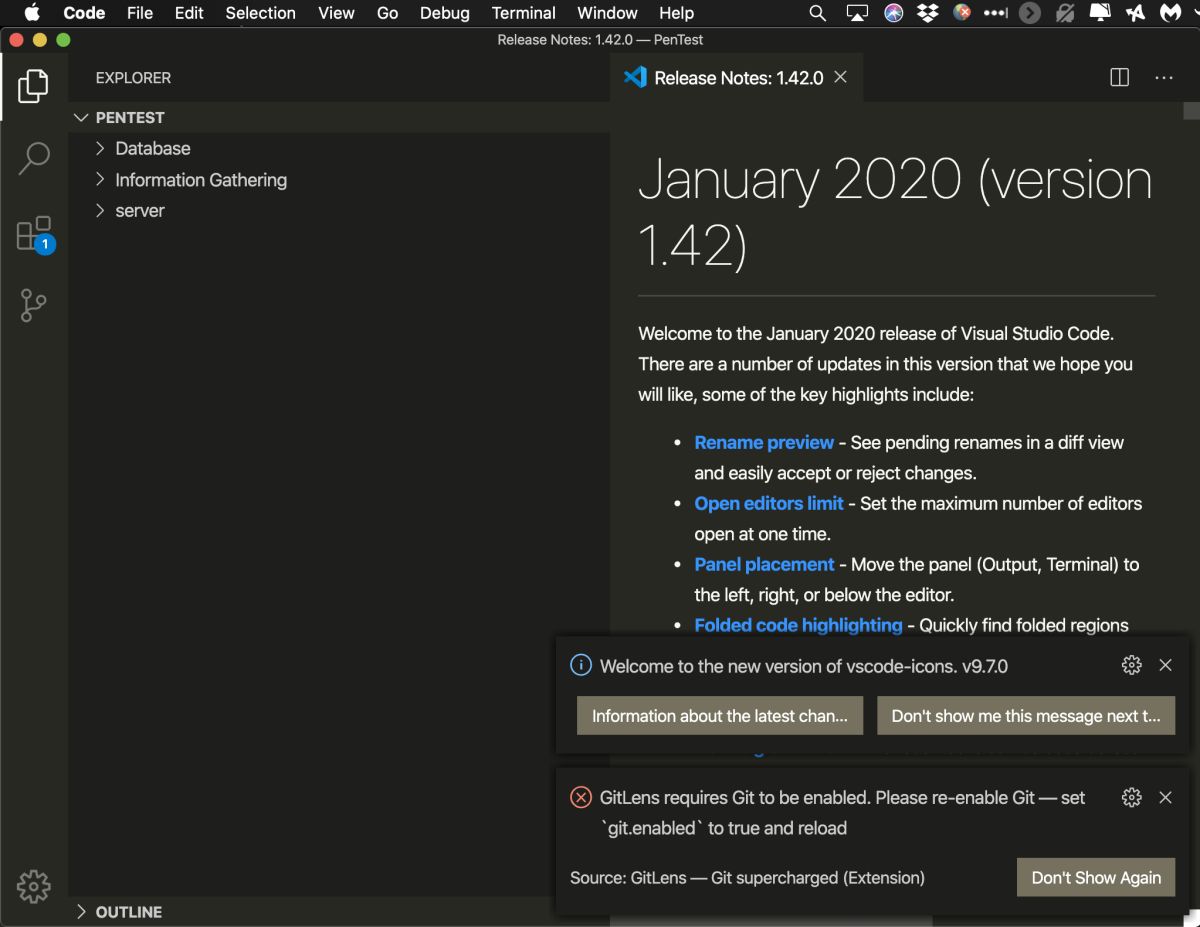The image size is (1200, 927).
Task: Open the Search view in activity bar
Action: point(33,158)
